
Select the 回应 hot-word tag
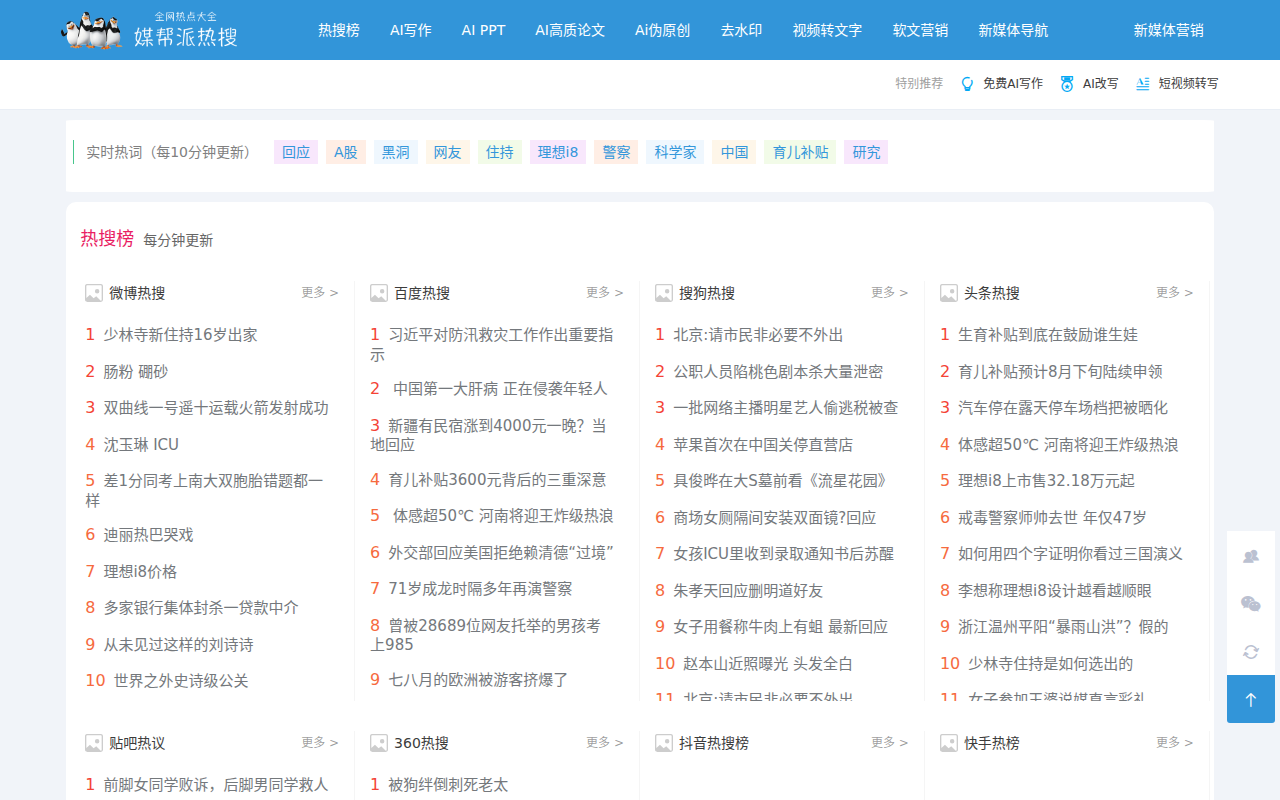[296, 152]
